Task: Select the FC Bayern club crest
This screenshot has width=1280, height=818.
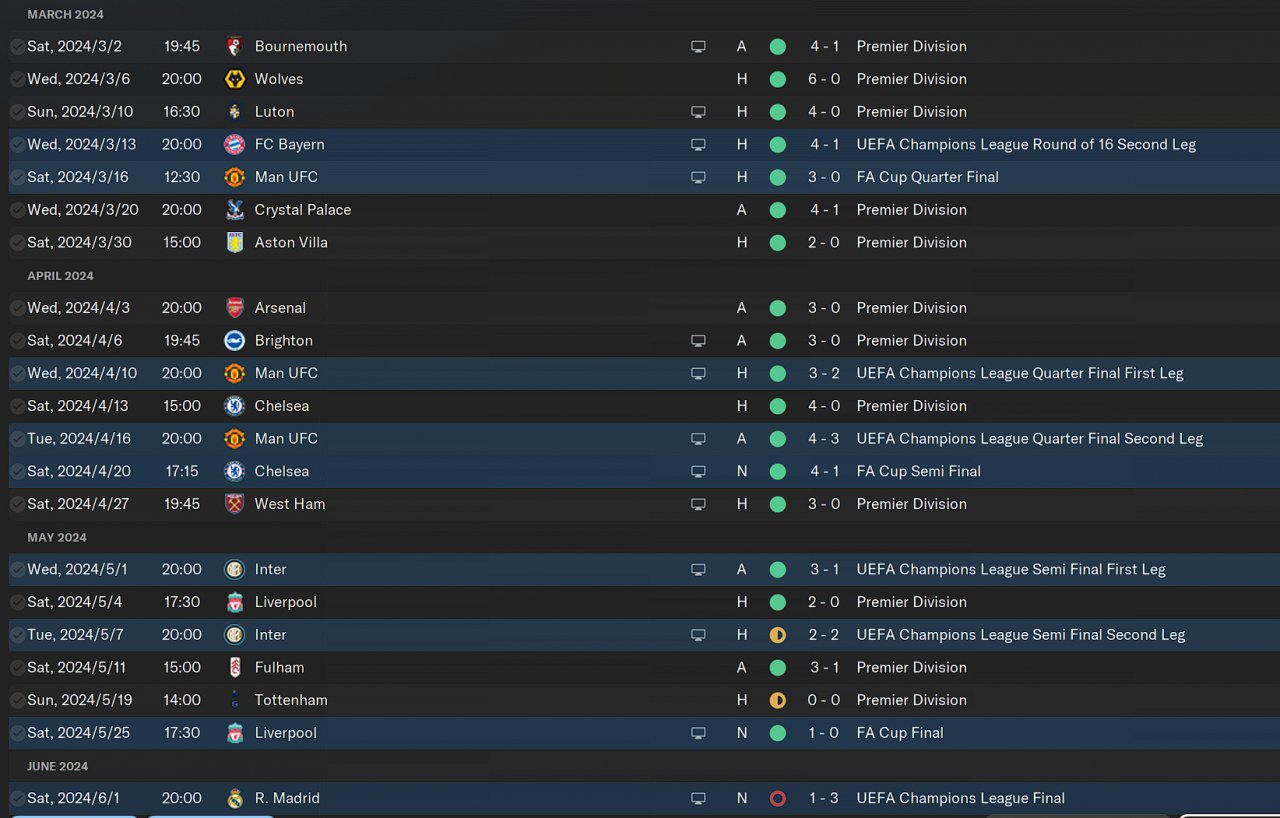Action: tap(235, 144)
